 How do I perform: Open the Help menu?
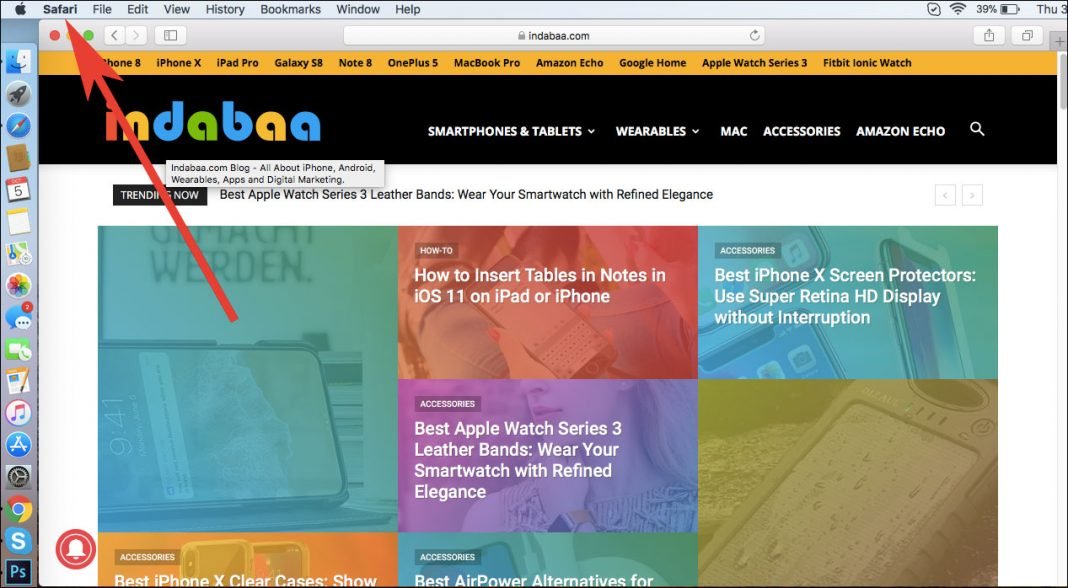tap(408, 9)
